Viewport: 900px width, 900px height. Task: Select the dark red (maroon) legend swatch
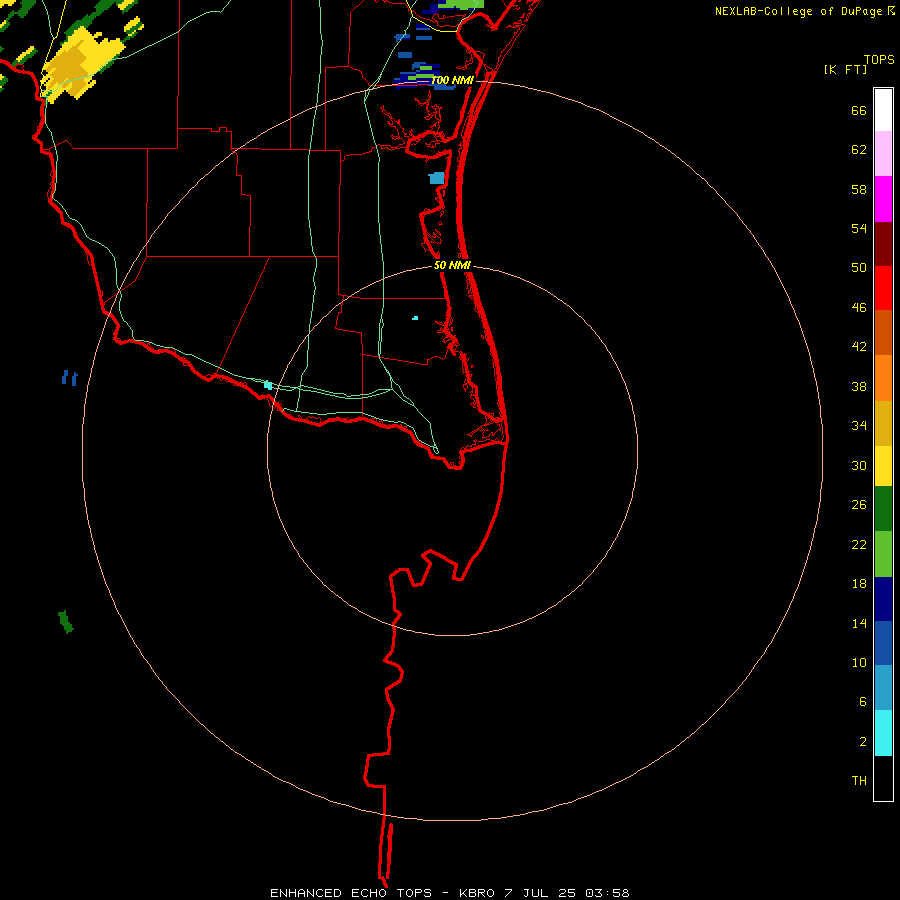pyautogui.click(x=883, y=244)
